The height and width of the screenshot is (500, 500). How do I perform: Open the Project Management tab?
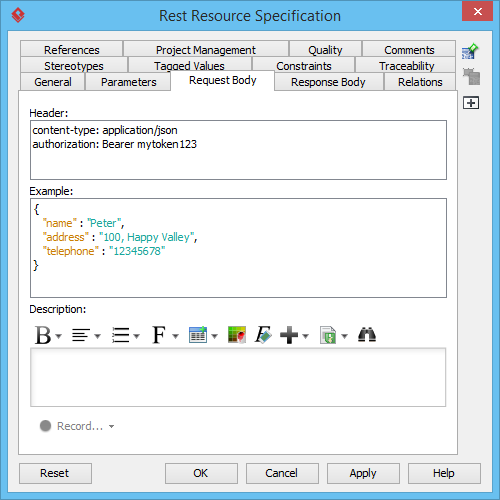click(x=206, y=50)
